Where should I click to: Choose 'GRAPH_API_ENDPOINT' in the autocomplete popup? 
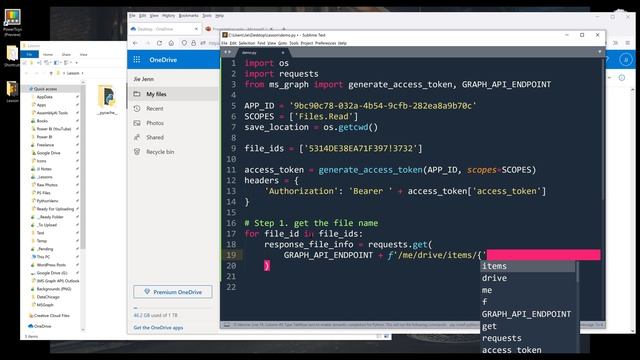(528, 314)
